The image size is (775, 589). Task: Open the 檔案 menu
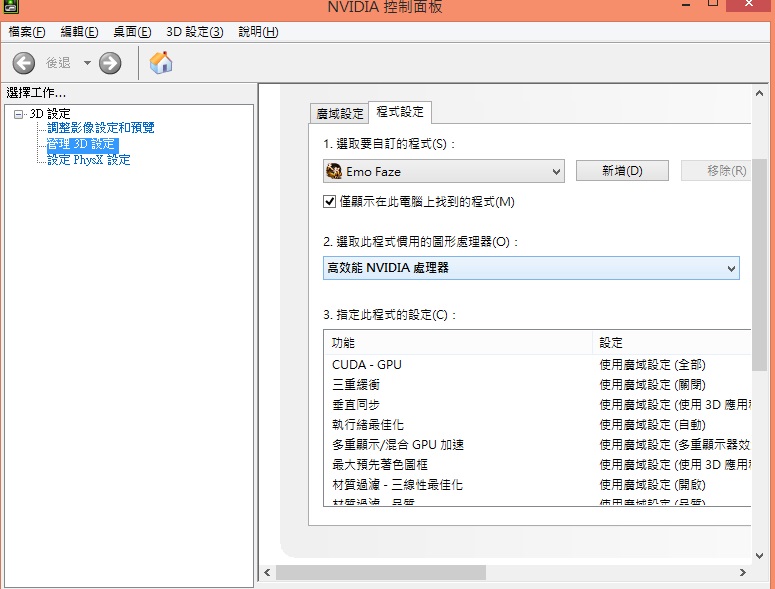click(x=27, y=32)
